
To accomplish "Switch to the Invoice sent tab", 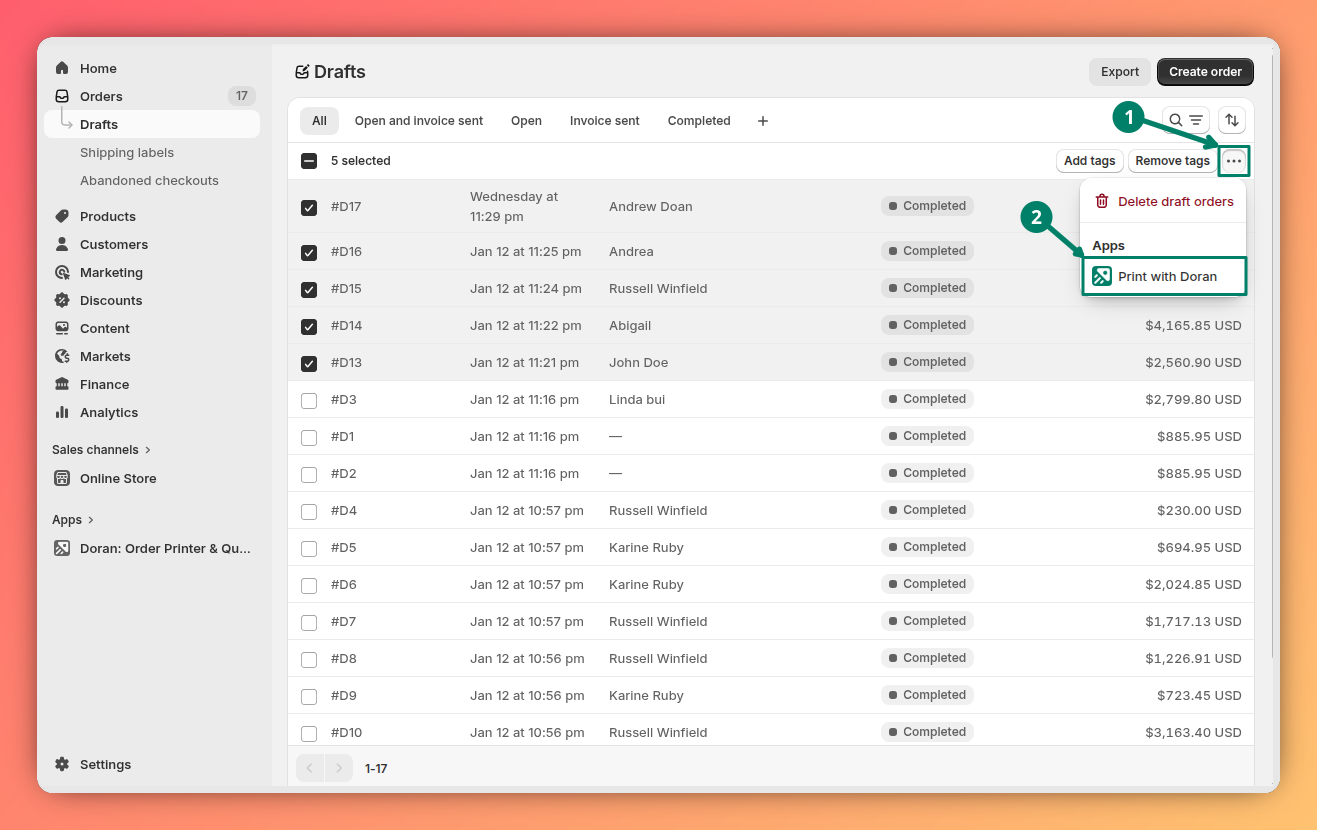I will coord(605,121).
